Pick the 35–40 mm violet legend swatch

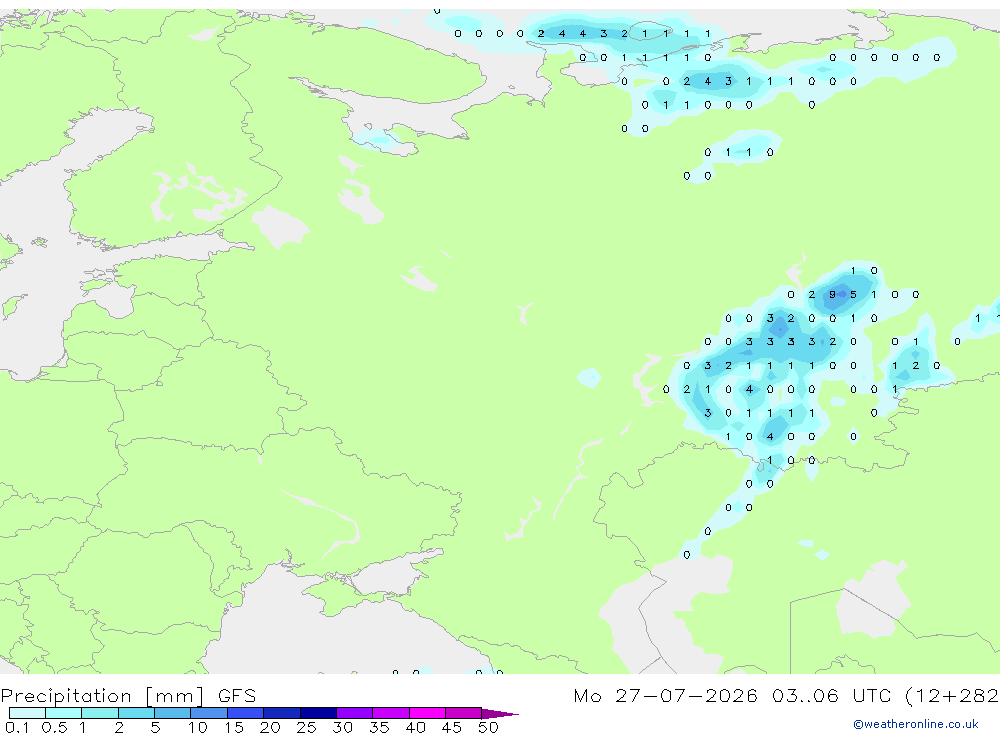tap(391, 713)
